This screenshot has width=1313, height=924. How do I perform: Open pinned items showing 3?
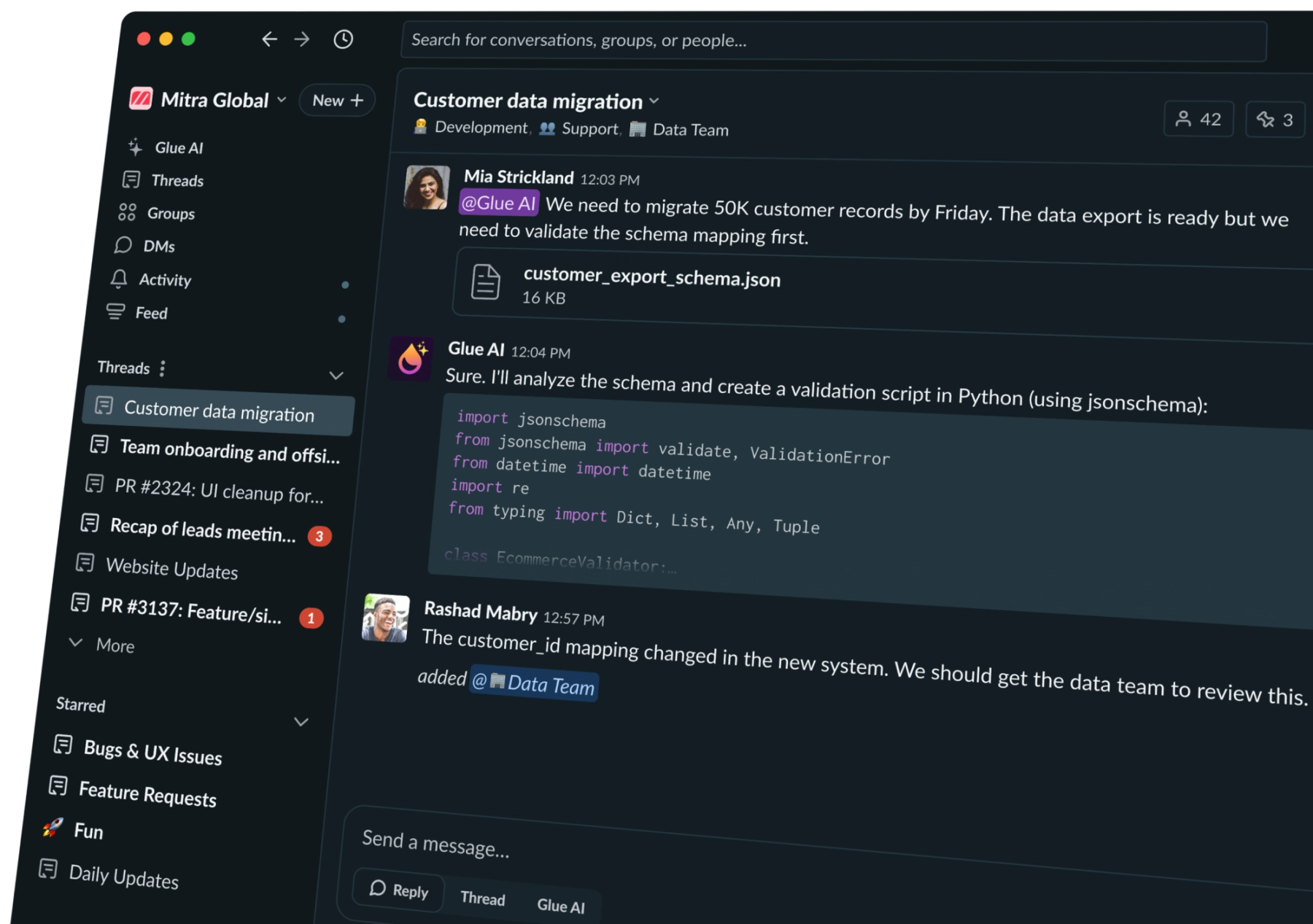tap(1274, 120)
